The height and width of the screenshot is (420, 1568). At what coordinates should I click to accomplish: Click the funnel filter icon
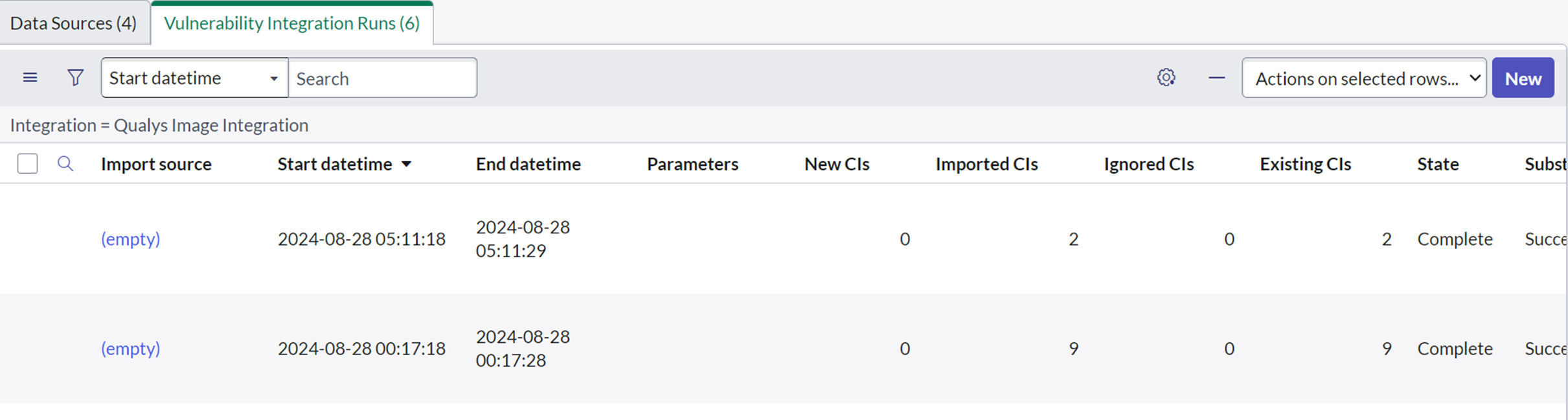[76, 78]
